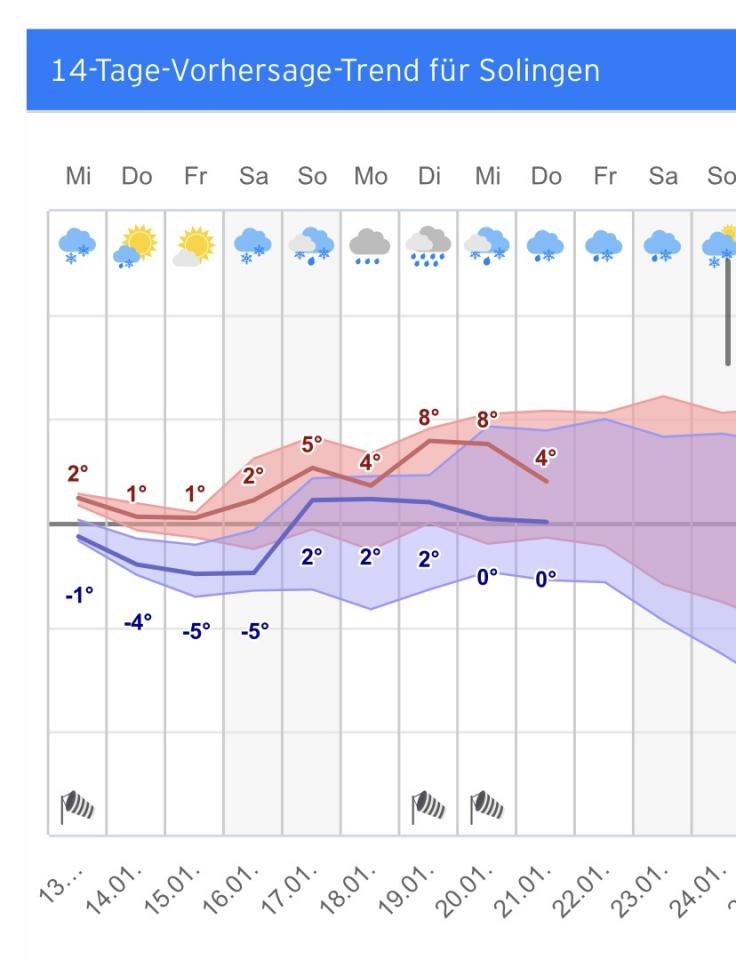The image size is (736, 960).
Task: Select the Di day header
Action: (x=429, y=177)
